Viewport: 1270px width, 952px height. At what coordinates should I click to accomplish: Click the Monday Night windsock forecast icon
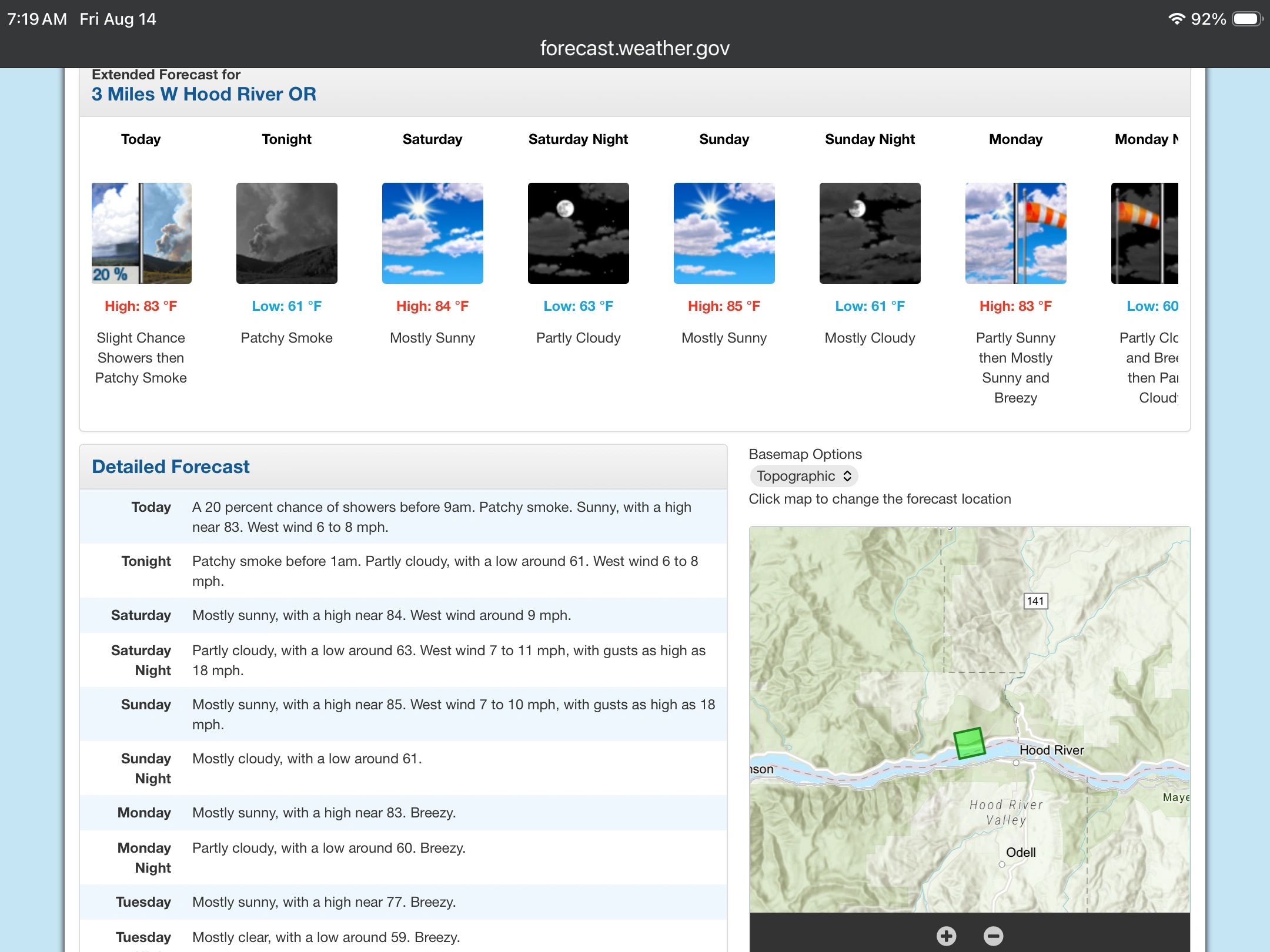pyautogui.click(x=1145, y=233)
